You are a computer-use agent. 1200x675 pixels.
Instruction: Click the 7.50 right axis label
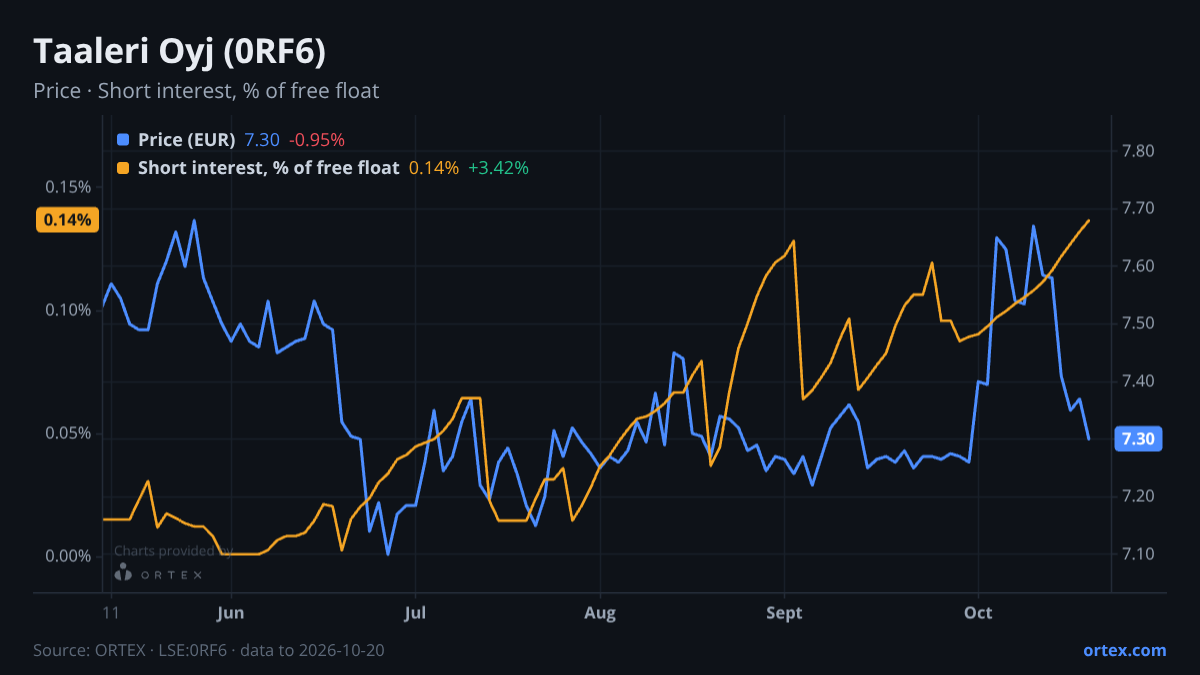(1138, 323)
